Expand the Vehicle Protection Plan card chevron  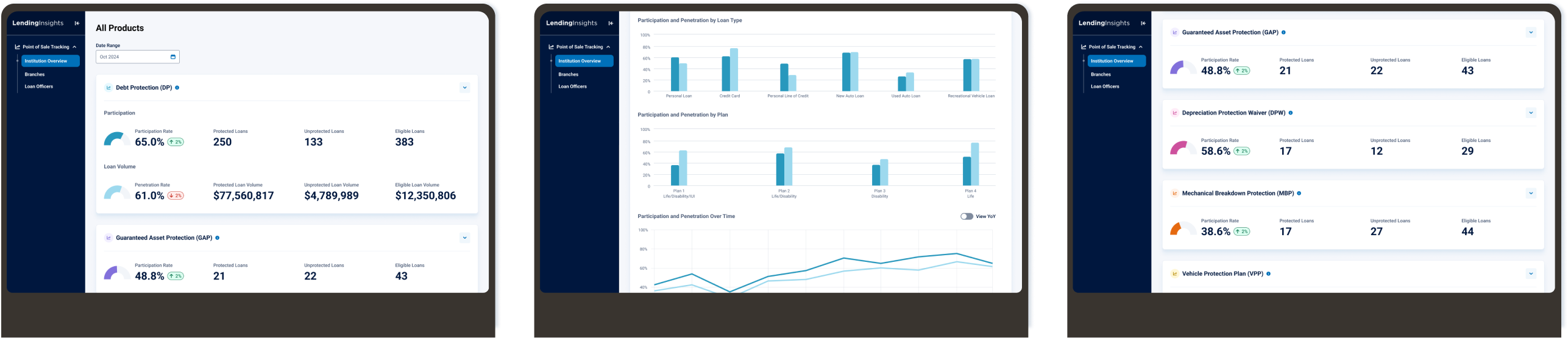tap(1531, 274)
